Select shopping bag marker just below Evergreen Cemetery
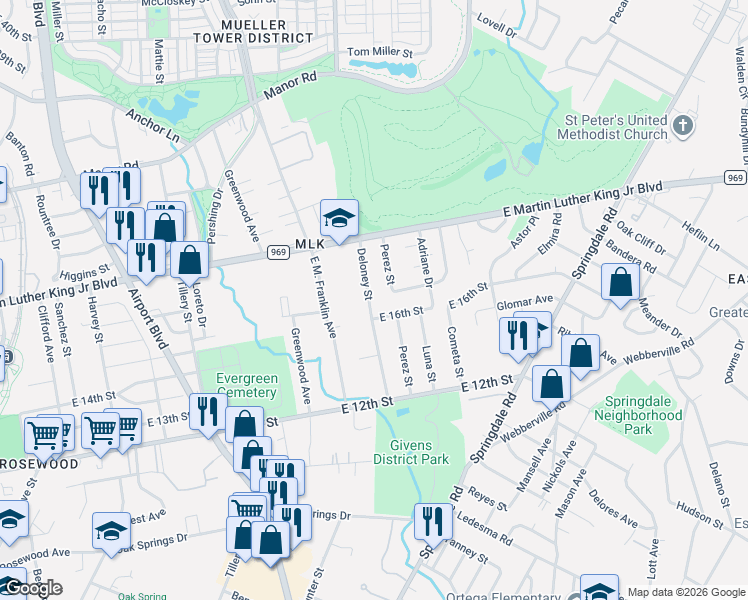Screen dimensions: 748x600 [x=245, y=424]
